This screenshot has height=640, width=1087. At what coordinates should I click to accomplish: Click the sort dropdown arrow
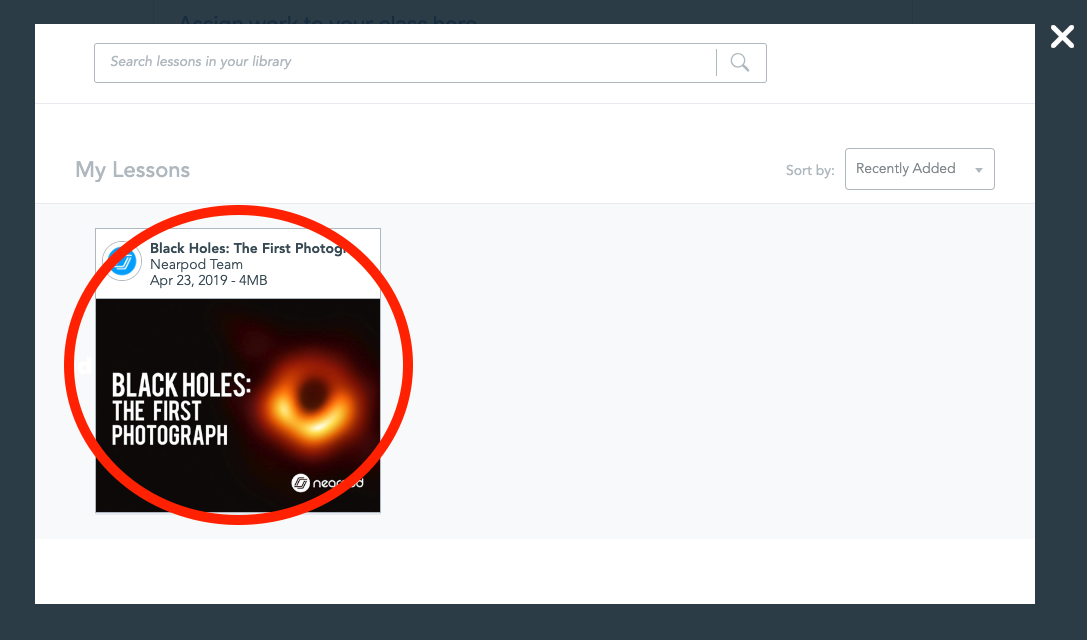tap(978, 170)
